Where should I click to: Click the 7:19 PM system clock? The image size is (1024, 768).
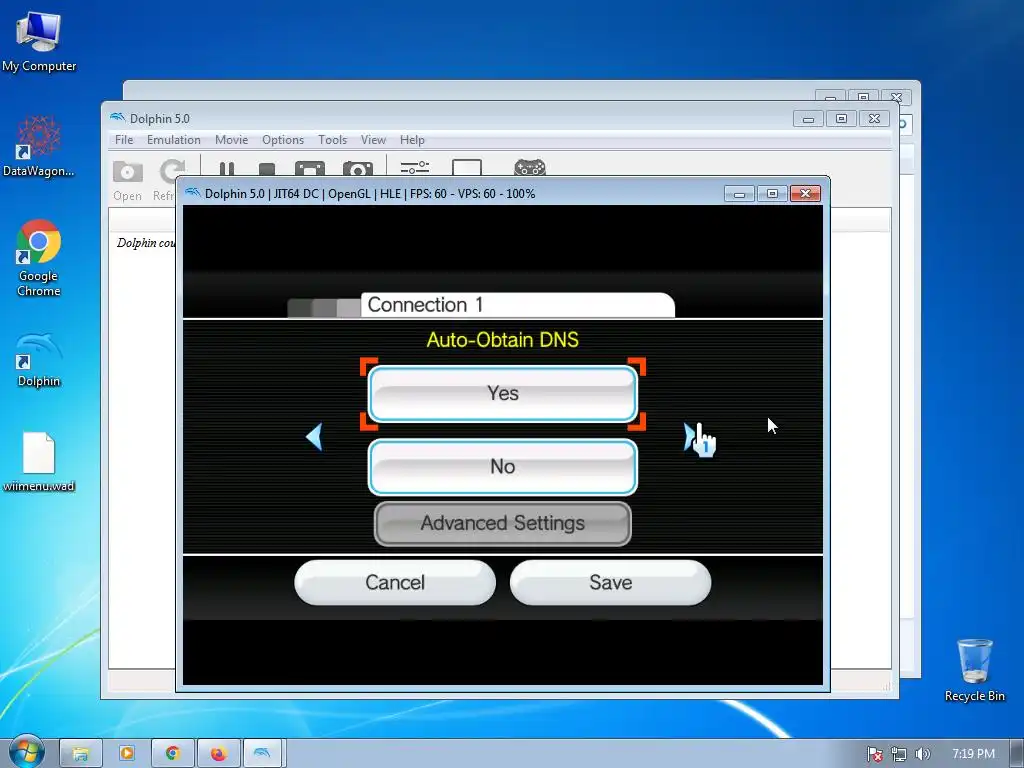[x=973, y=754]
